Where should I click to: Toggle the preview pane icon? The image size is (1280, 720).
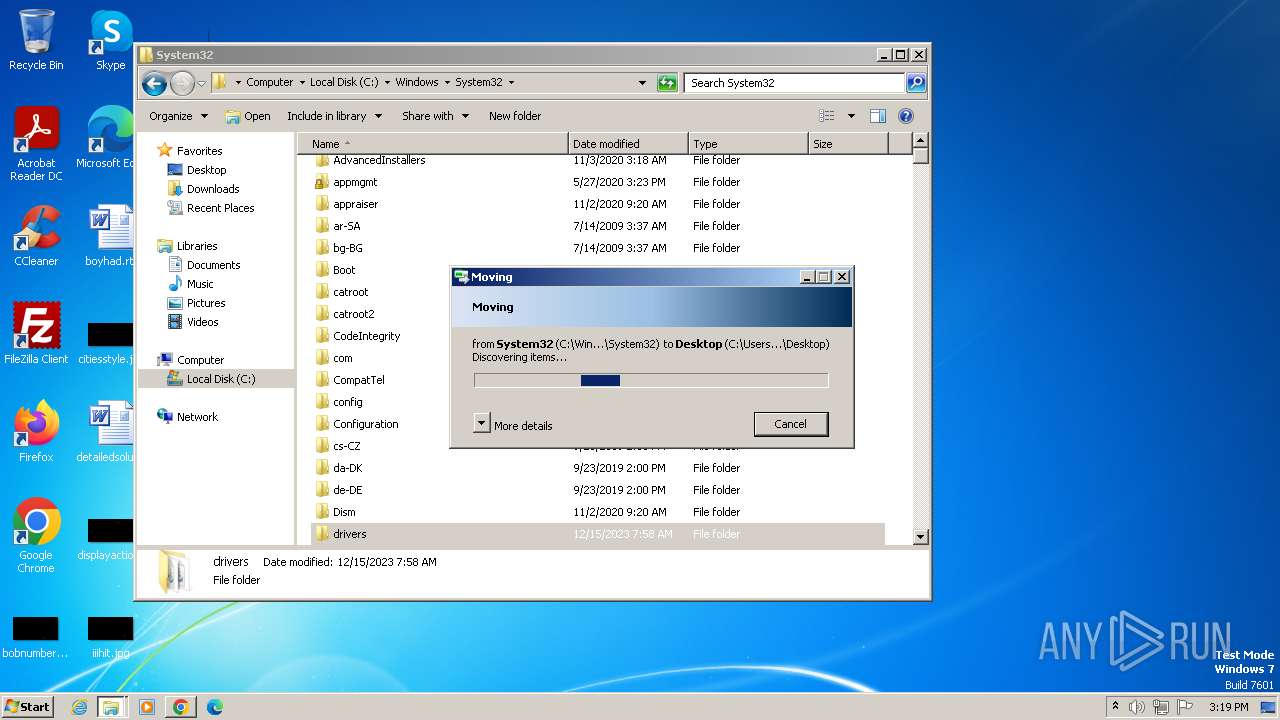point(877,116)
